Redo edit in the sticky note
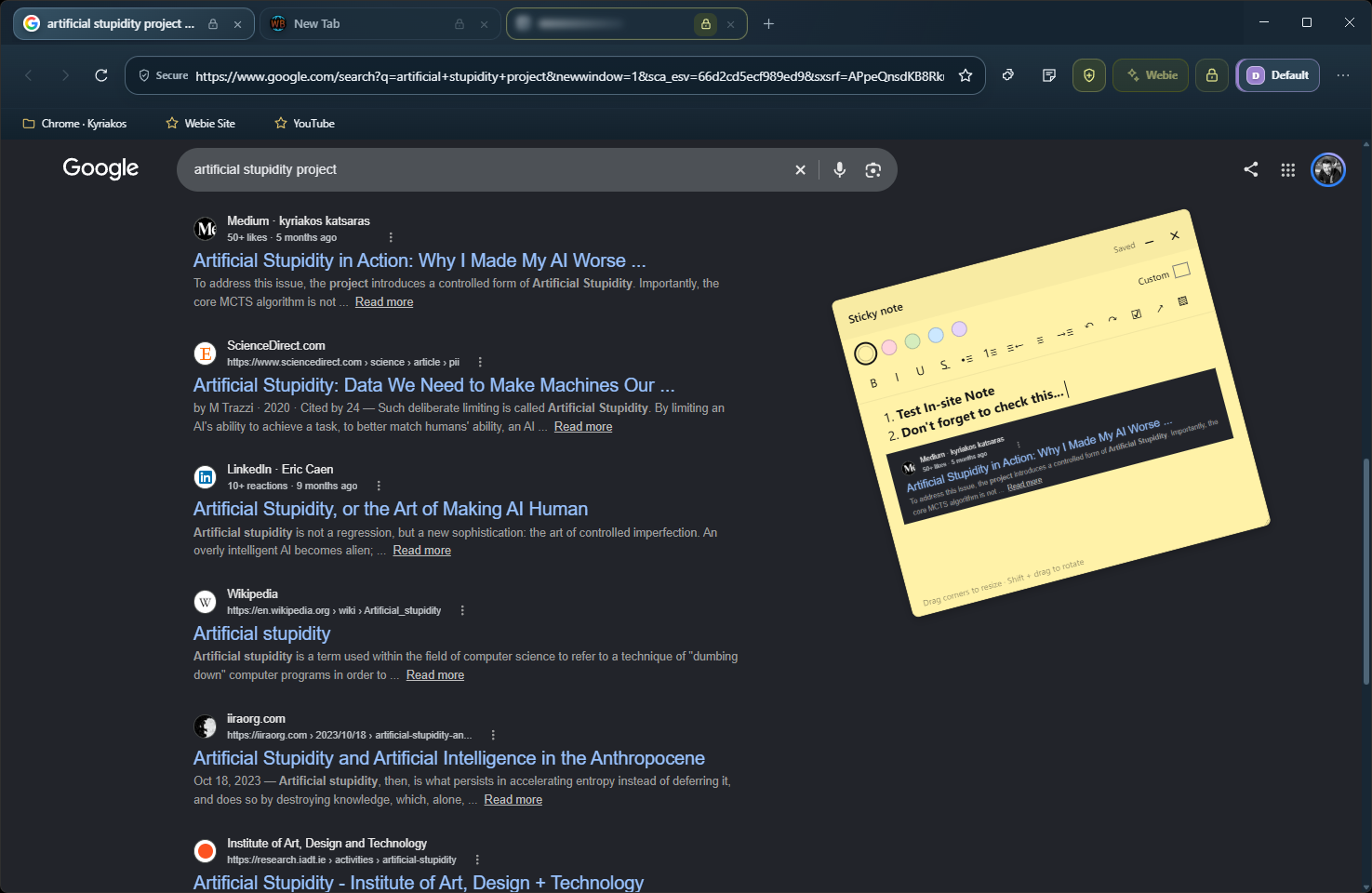Image resolution: width=1372 pixels, height=893 pixels. 1112,320
